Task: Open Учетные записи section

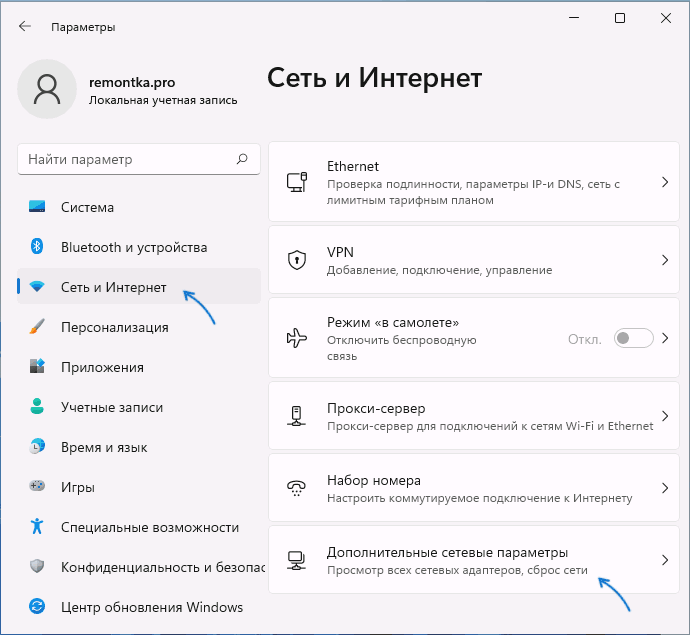Action: (x=139, y=407)
